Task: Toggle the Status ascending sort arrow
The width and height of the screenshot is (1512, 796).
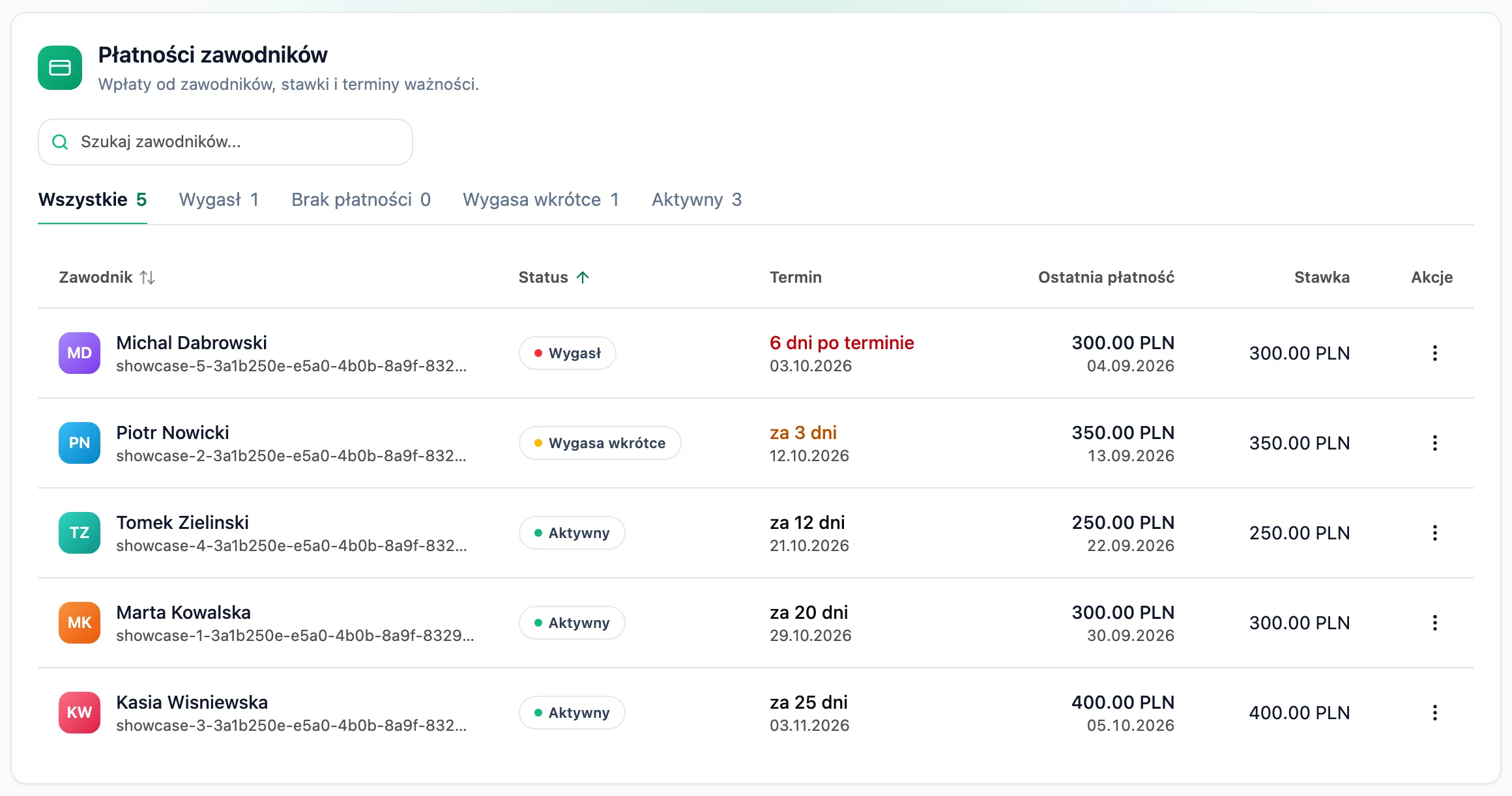Action: [583, 277]
